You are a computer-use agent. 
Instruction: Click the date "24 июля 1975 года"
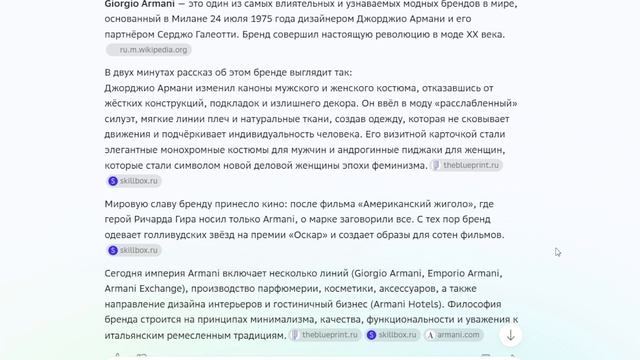(253, 19)
